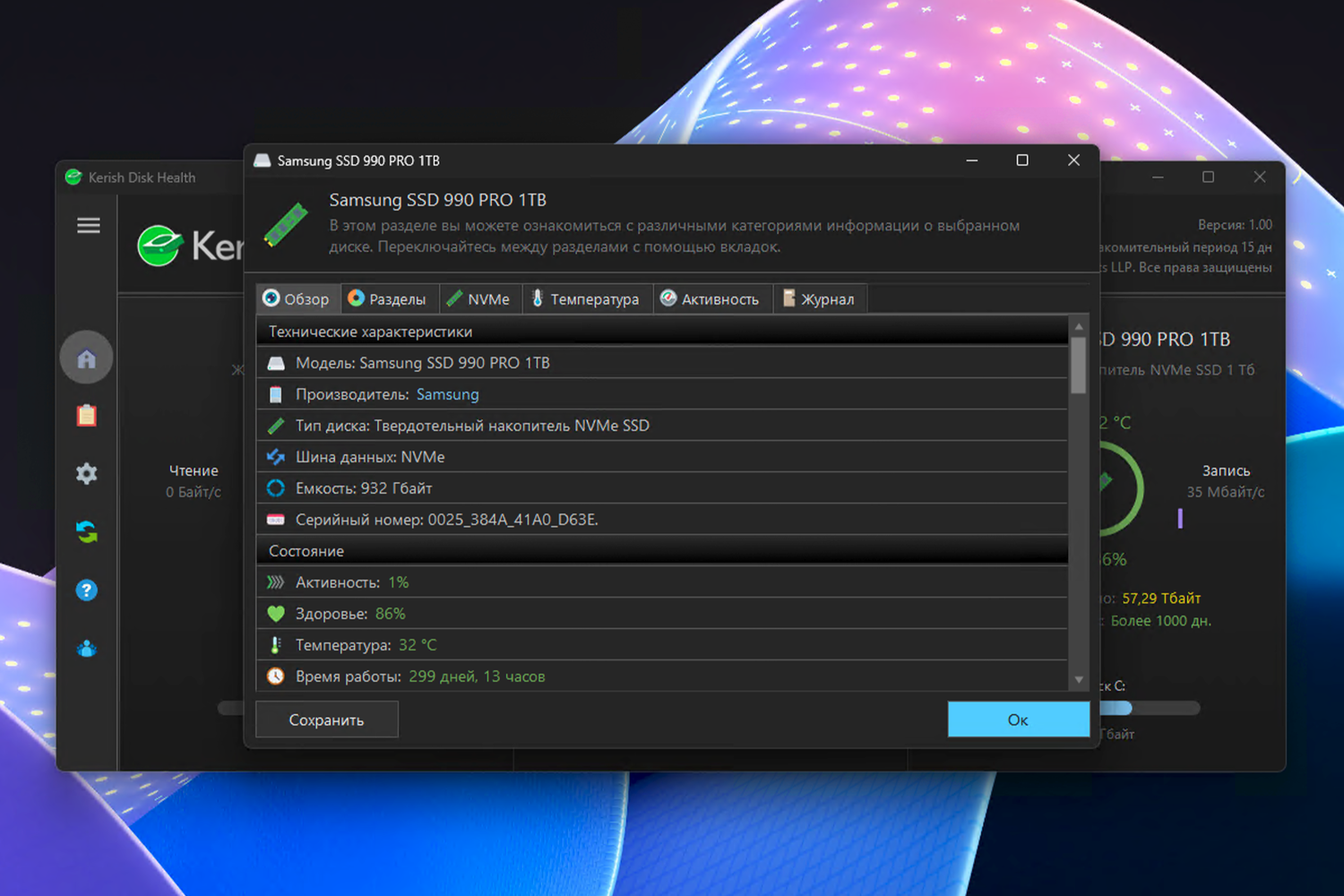Click the drive icon beside Модель row
1344x896 pixels.
pos(276,363)
